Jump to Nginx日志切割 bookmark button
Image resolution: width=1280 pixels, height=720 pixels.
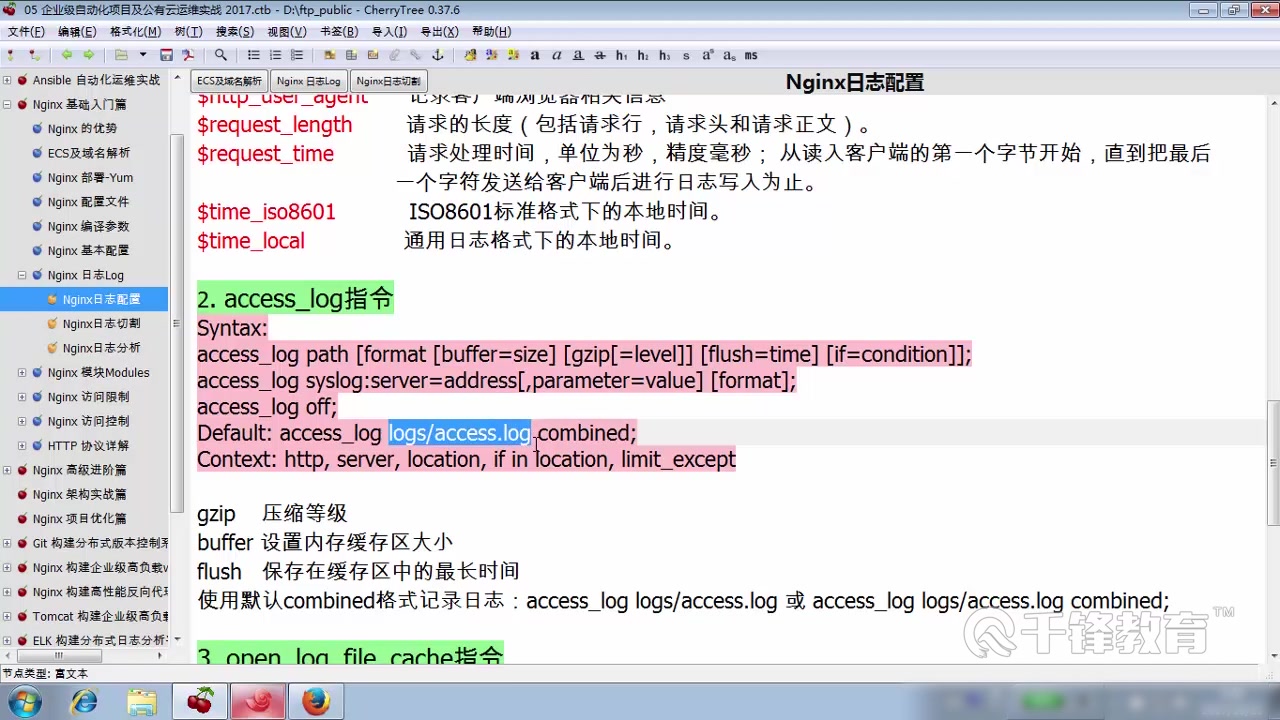coord(388,81)
